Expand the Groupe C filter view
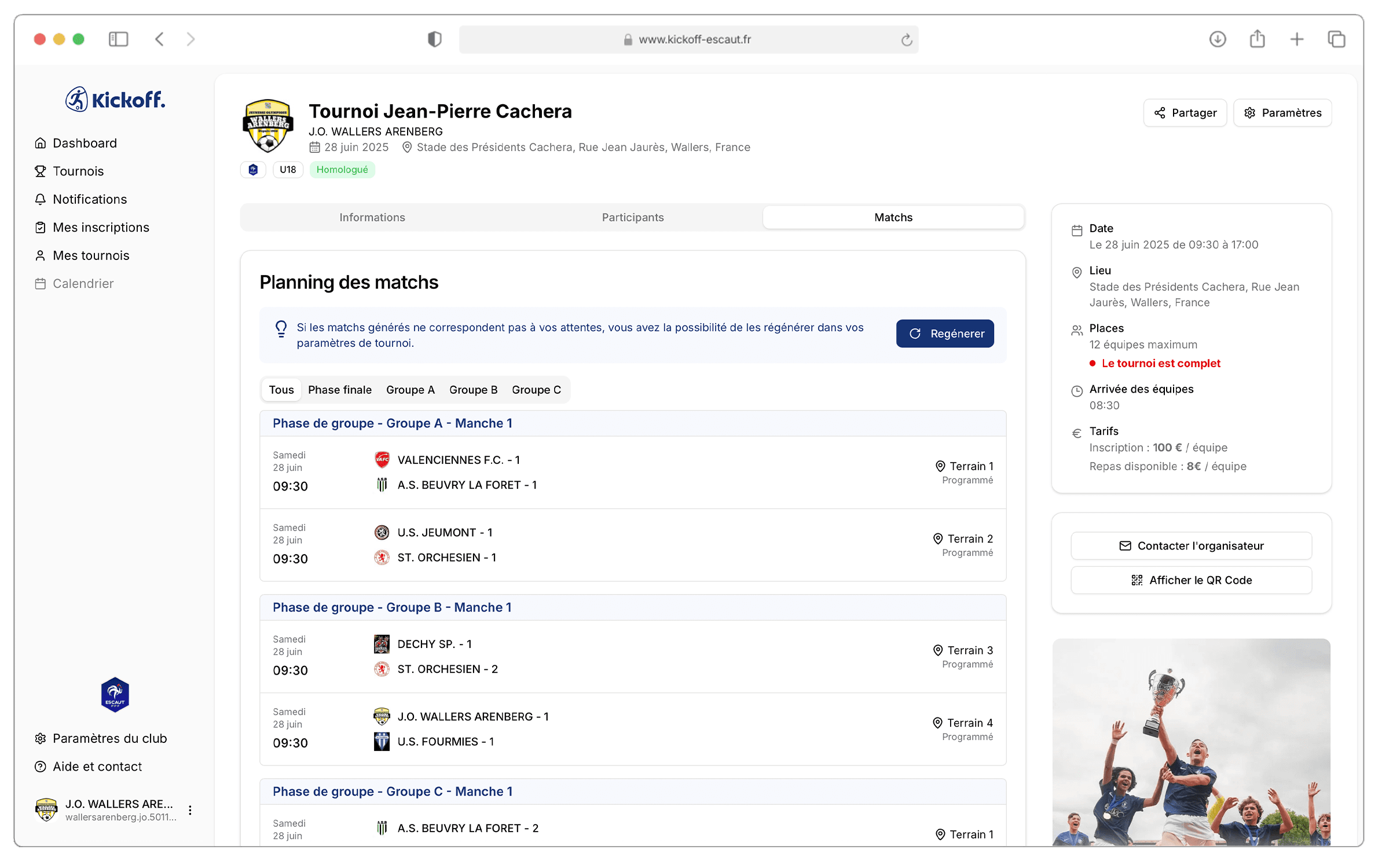The height and width of the screenshot is (868, 1382). (536, 389)
